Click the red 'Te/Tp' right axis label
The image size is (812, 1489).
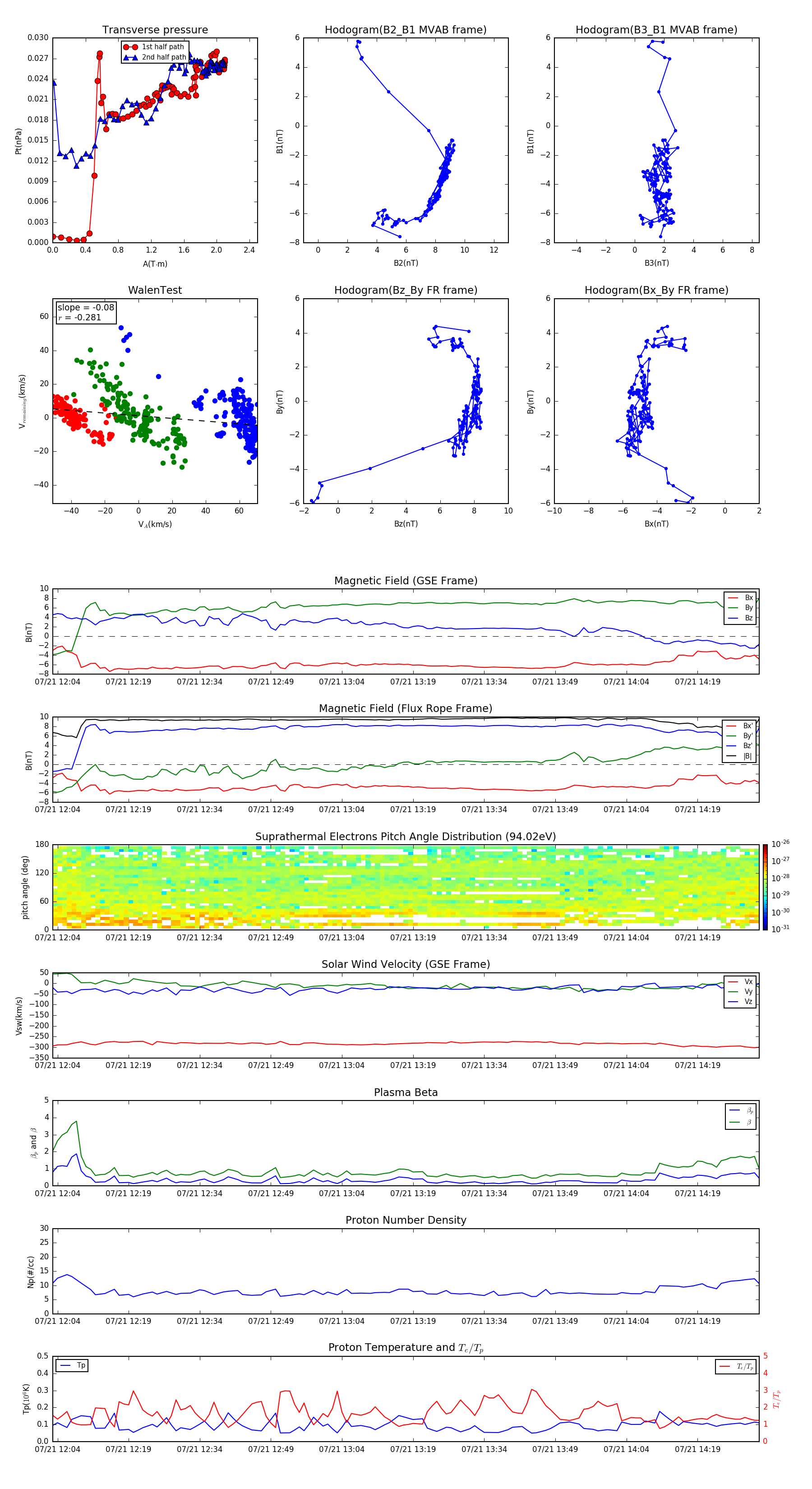point(777,1399)
